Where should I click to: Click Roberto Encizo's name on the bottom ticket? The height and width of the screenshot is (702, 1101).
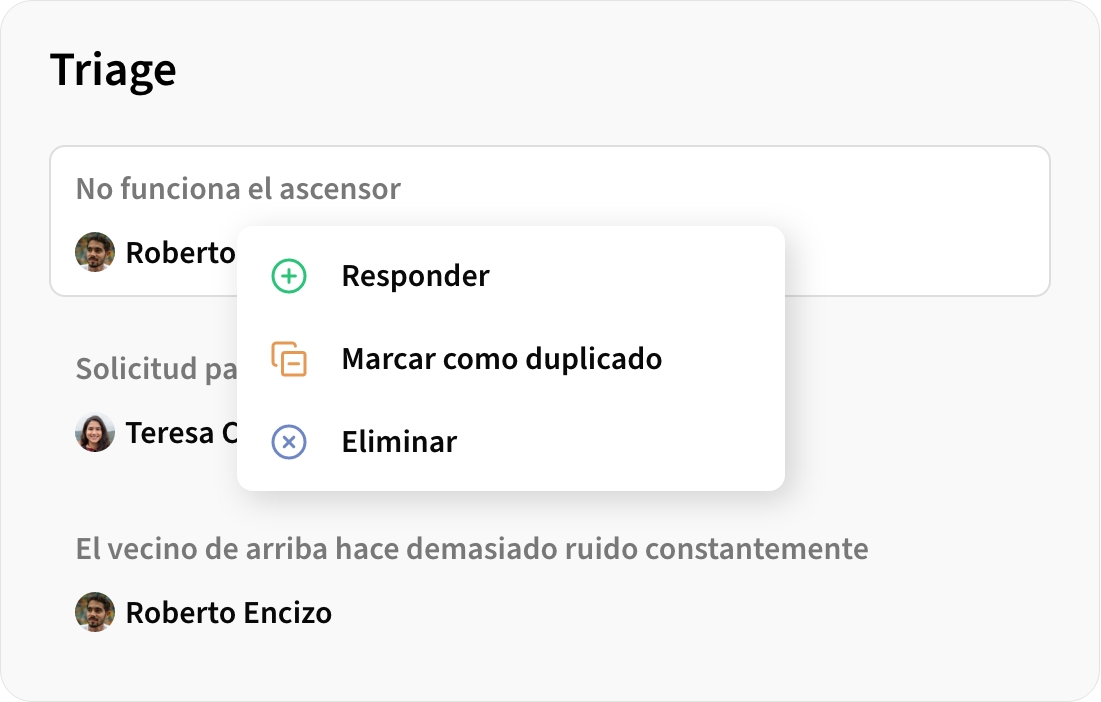[229, 612]
